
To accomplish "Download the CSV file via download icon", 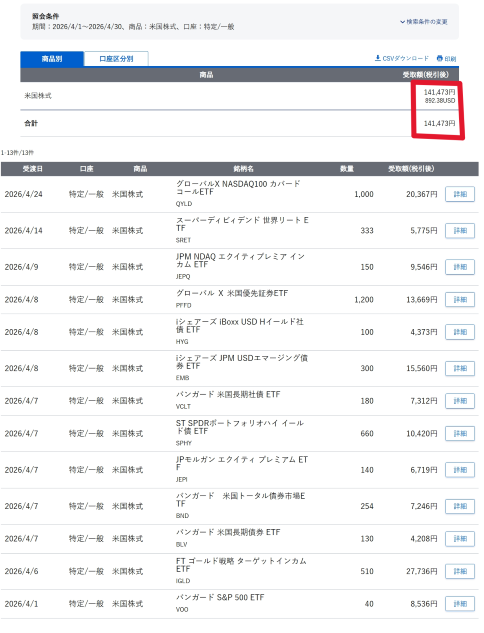I will pos(377,58).
